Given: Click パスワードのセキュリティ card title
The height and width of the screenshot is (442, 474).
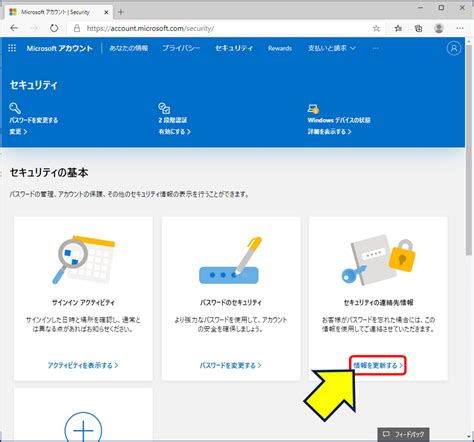Looking at the screenshot, I should point(231,303).
